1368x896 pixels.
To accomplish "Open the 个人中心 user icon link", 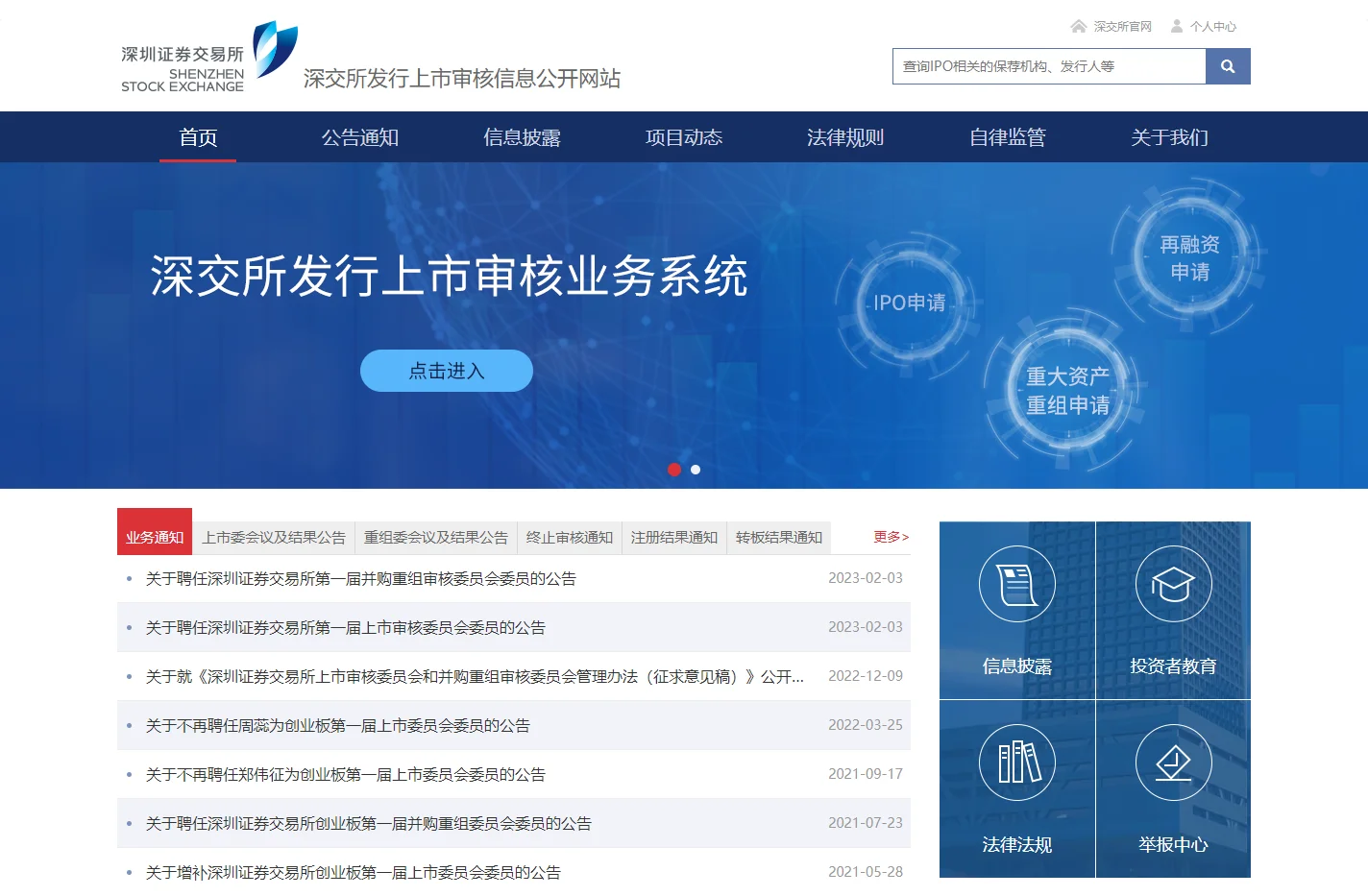I will [x=1203, y=27].
